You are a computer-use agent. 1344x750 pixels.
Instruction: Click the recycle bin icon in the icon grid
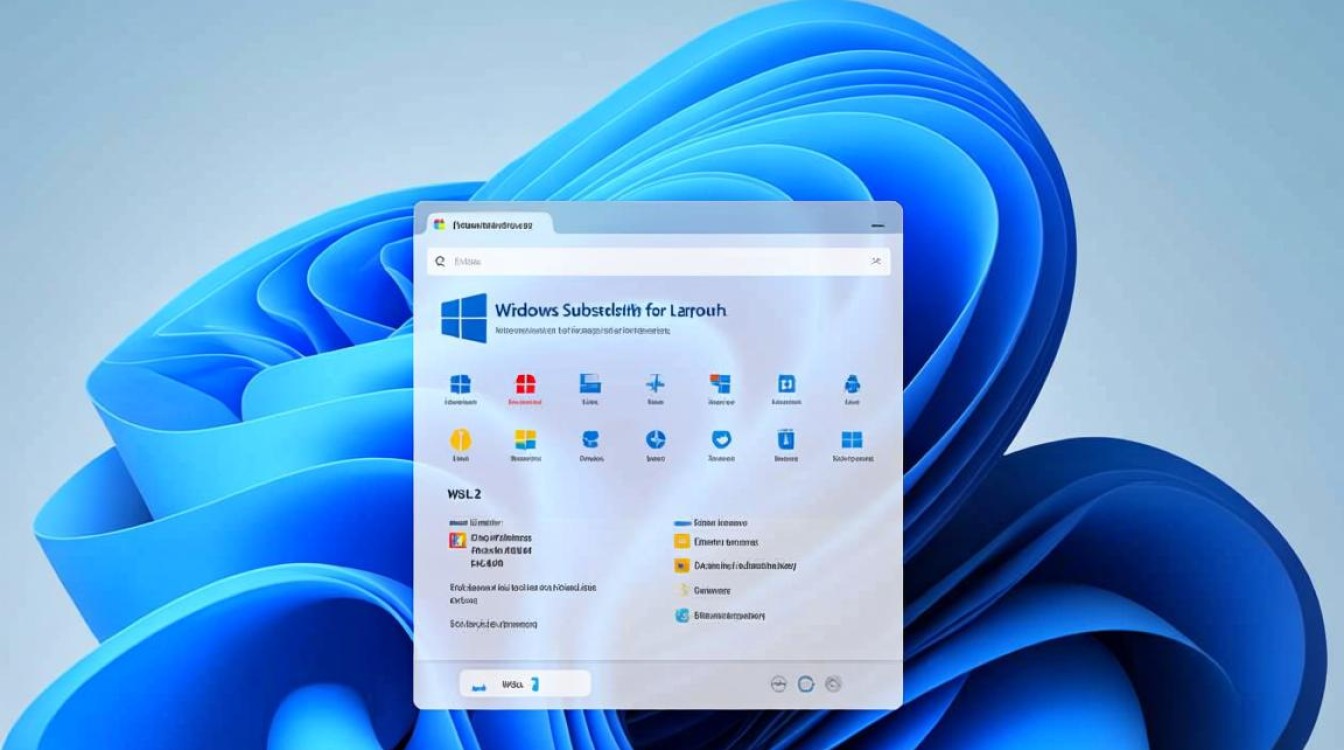786,439
